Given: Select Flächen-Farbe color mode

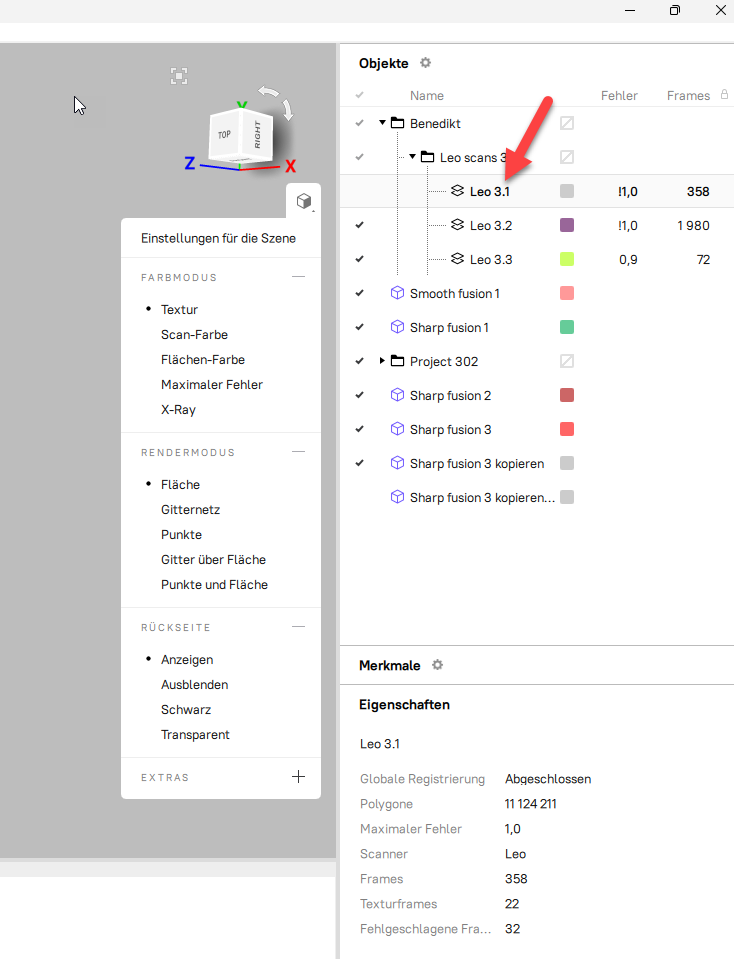Looking at the screenshot, I should (203, 360).
